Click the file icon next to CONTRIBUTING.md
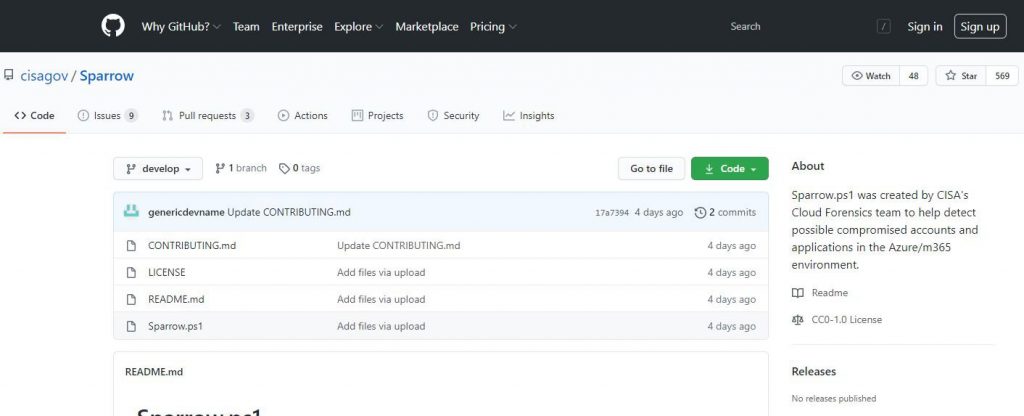 point(131,246)
